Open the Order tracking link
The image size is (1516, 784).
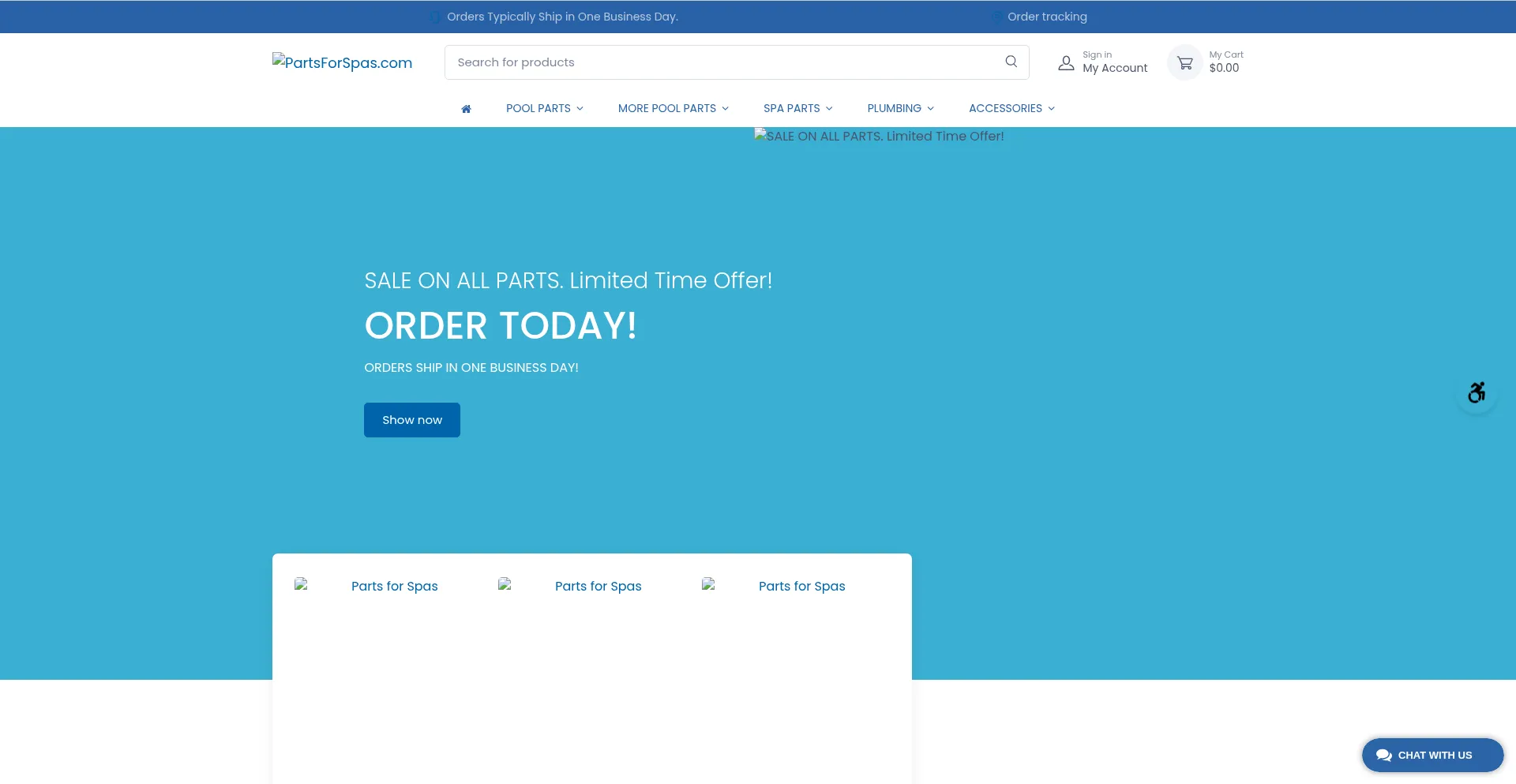click(x=1046, y=17)
